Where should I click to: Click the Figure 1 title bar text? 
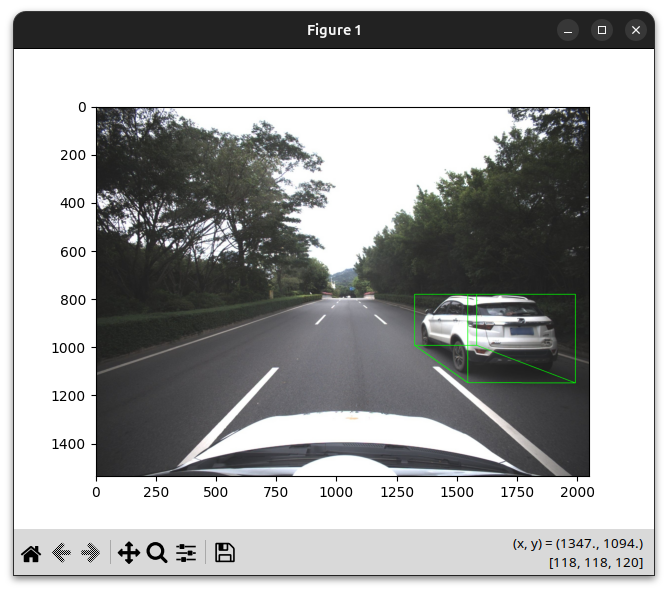(334, 30)
